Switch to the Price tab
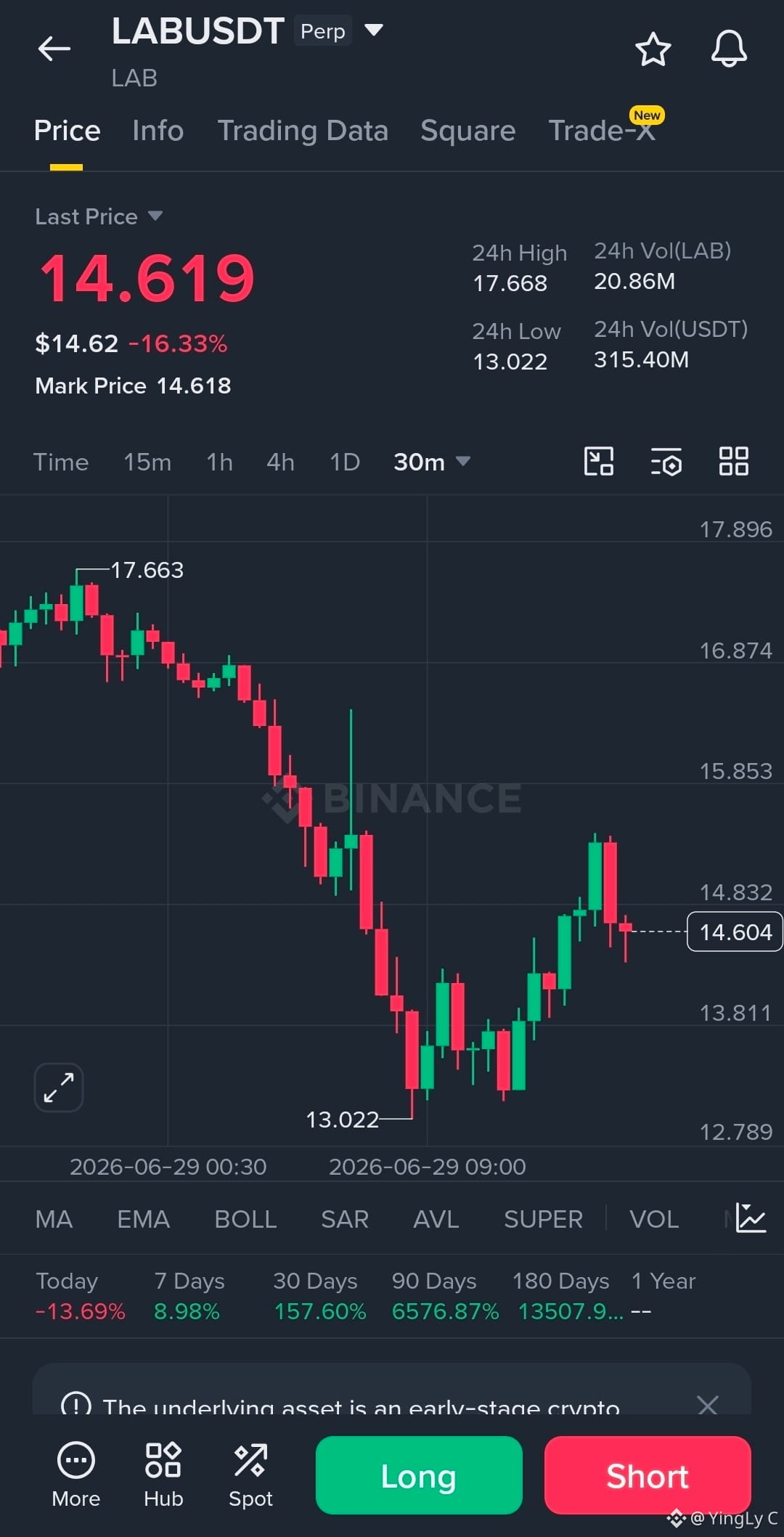Viewport: 784px width, 1537px height. [67, 131]
